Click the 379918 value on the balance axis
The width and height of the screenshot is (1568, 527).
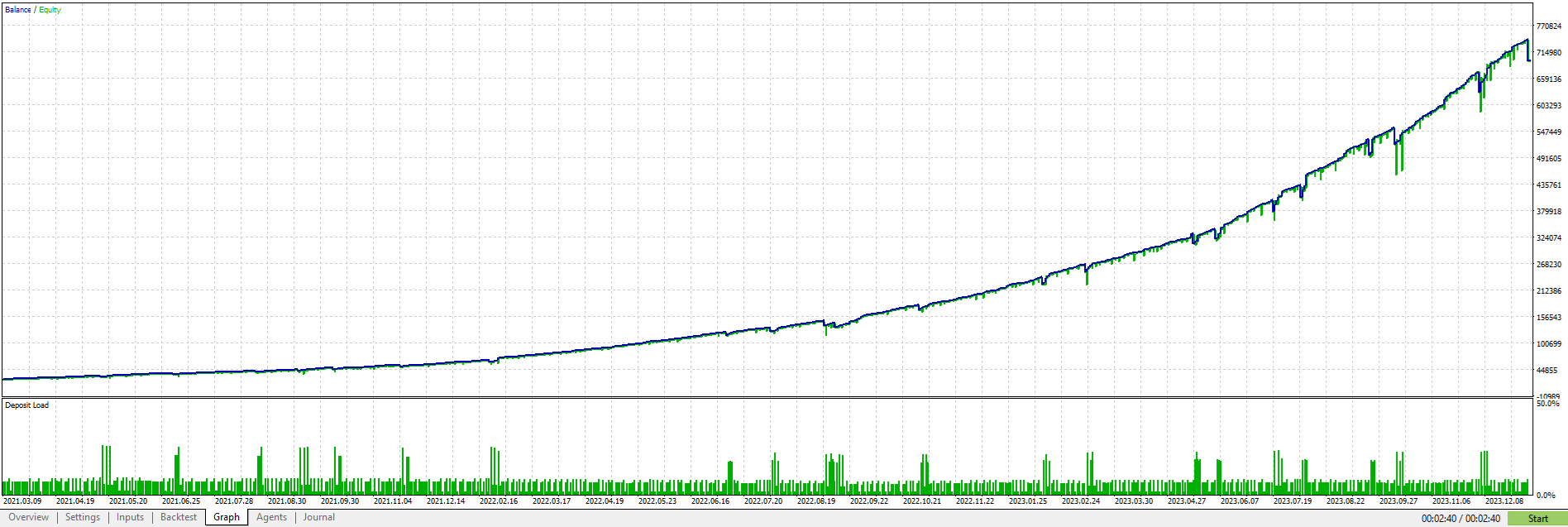coord(1549,212)
